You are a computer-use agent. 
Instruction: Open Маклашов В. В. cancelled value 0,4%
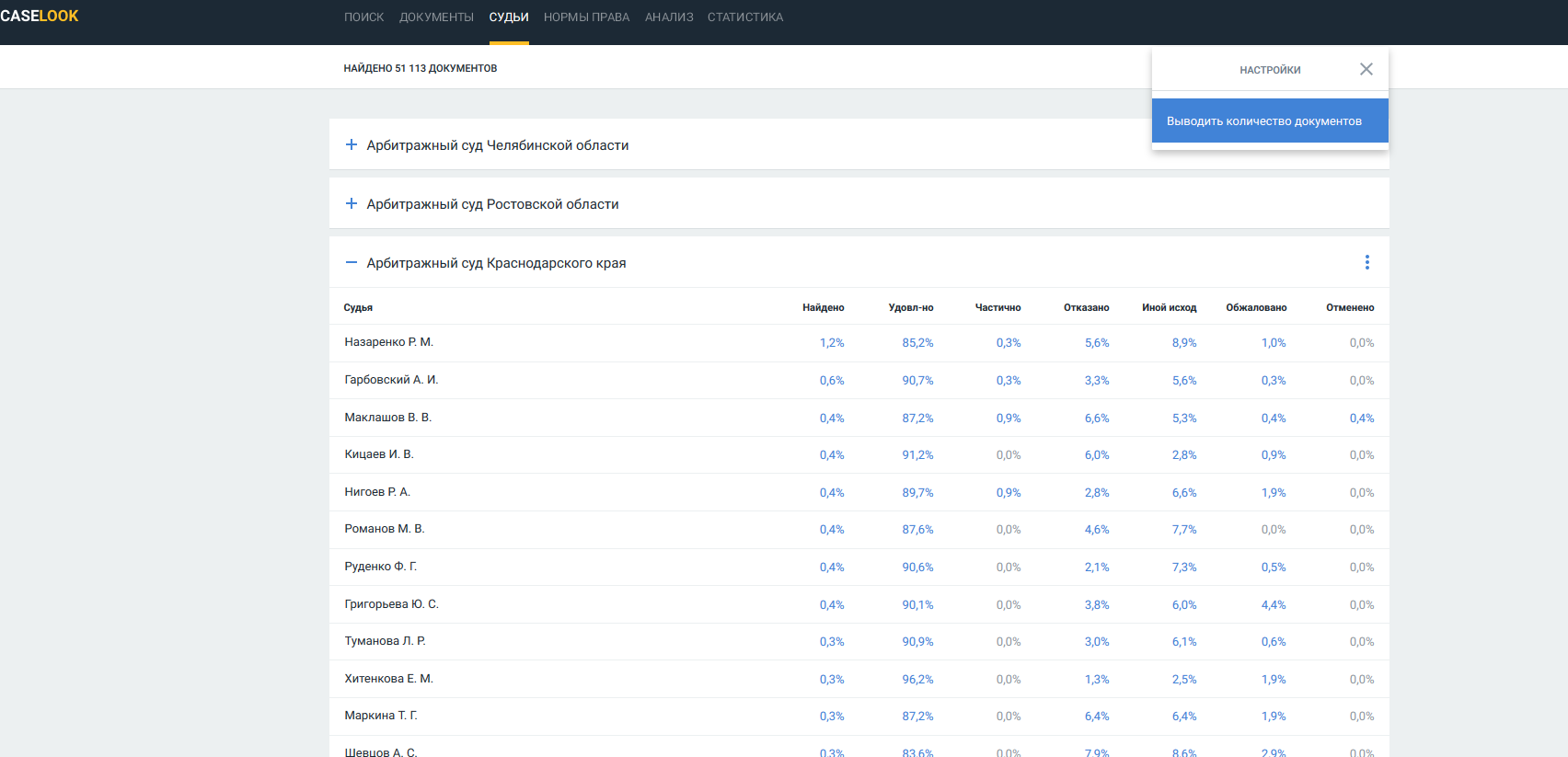[x=1362, y=419]
